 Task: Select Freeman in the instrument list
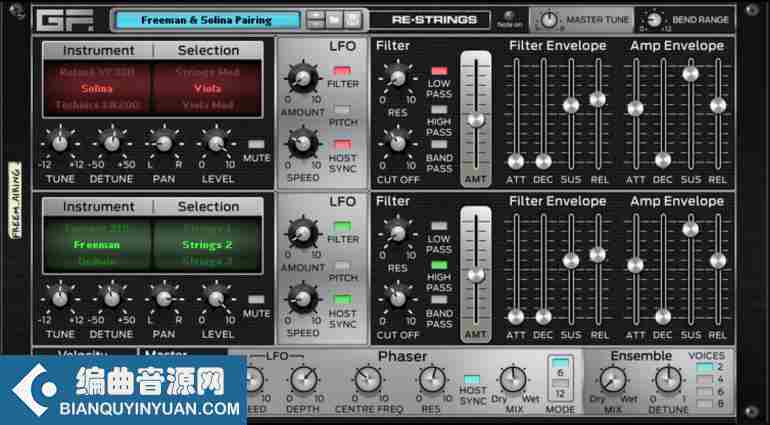pos(97,245)
